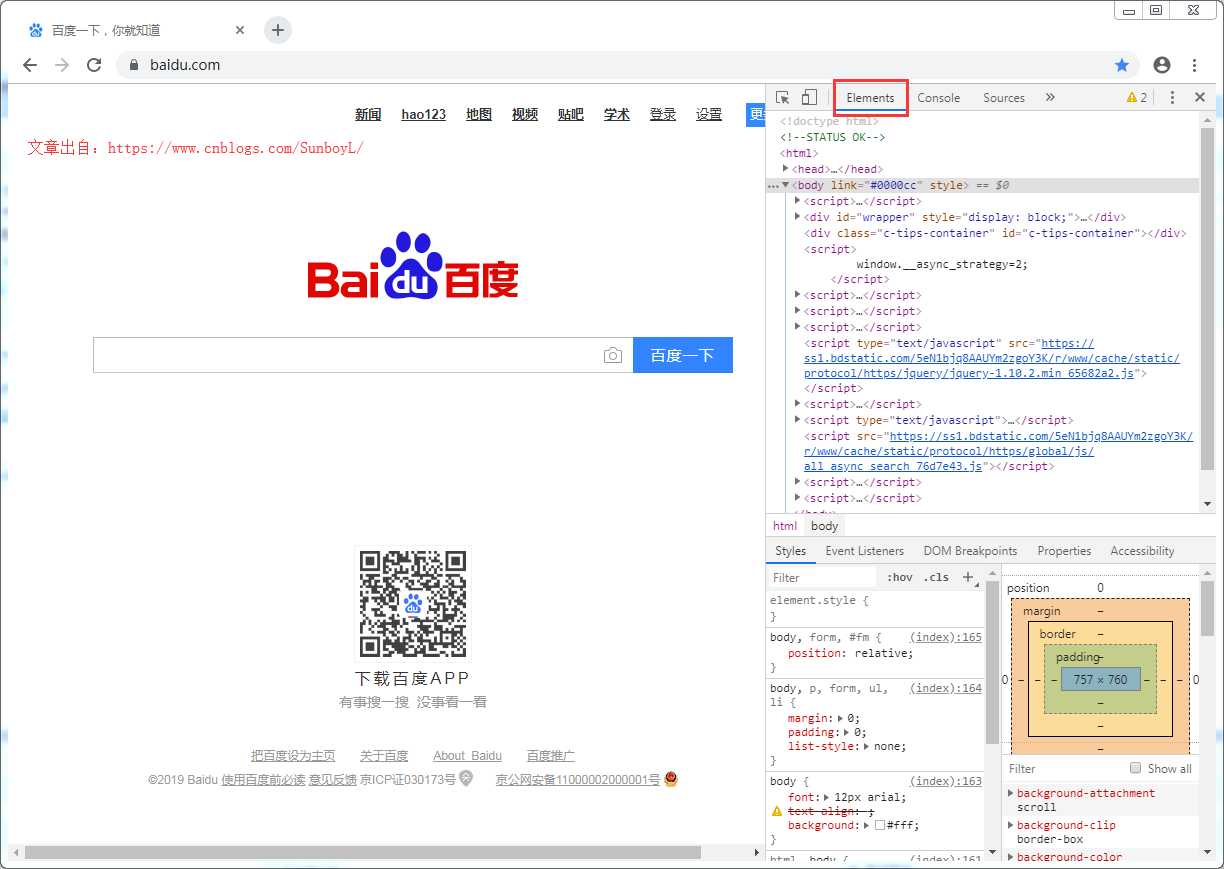Open the 地图 link
Screen dimensions: 1224x869
(x=479, y=115)
